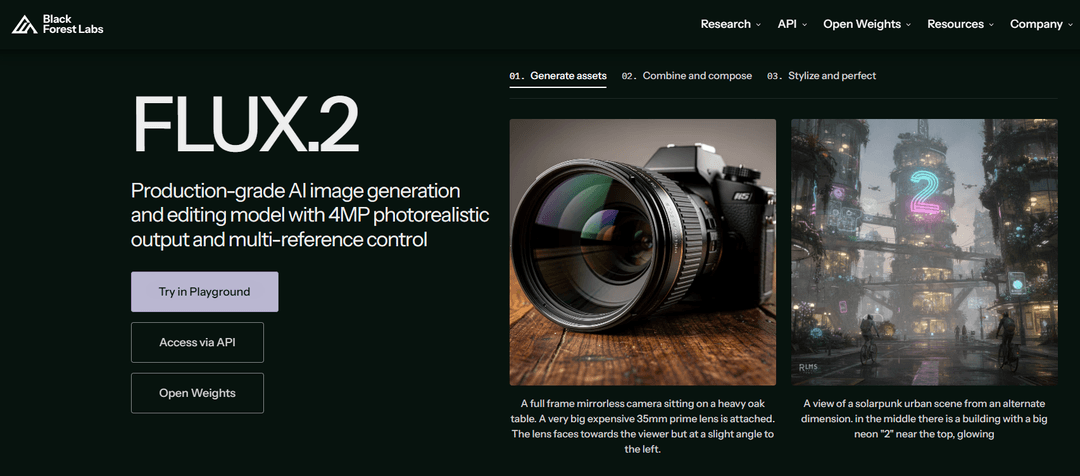The width and height of the screenshot is (1080, 476).
Task: Switch to the 02. Combine and compose tab
Action: pos(687,76)
